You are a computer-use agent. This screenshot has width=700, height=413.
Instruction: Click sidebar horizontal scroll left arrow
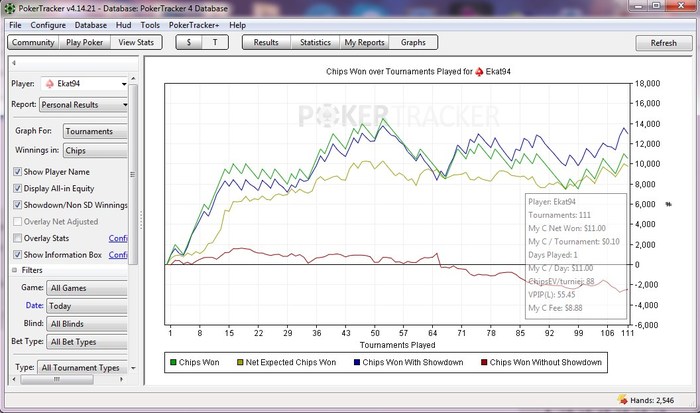(14, 379)
